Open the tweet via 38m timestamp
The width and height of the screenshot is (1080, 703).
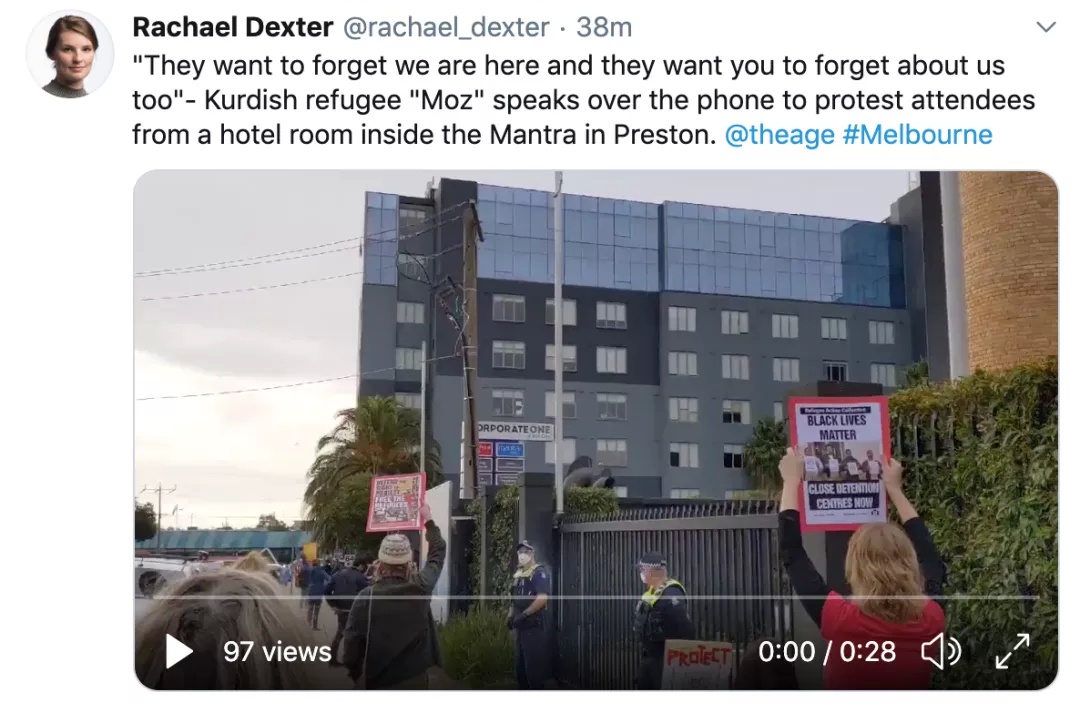(604, 28)
